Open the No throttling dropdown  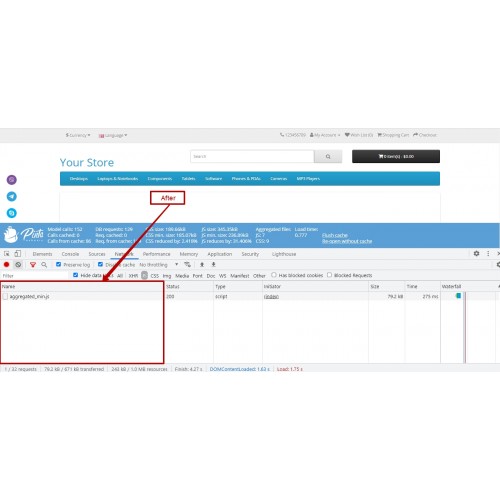click(159, 265)
